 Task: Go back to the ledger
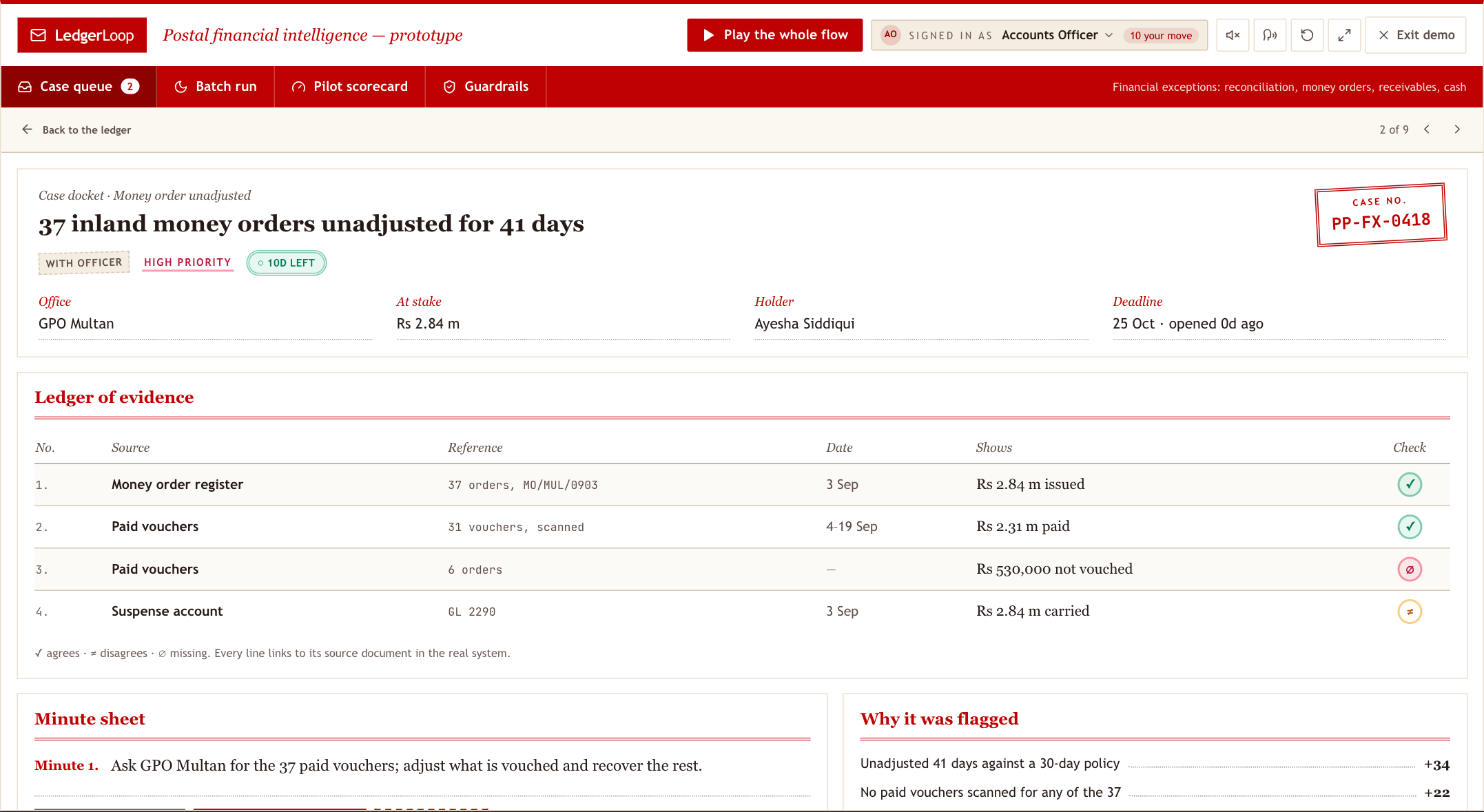[76, 129]
